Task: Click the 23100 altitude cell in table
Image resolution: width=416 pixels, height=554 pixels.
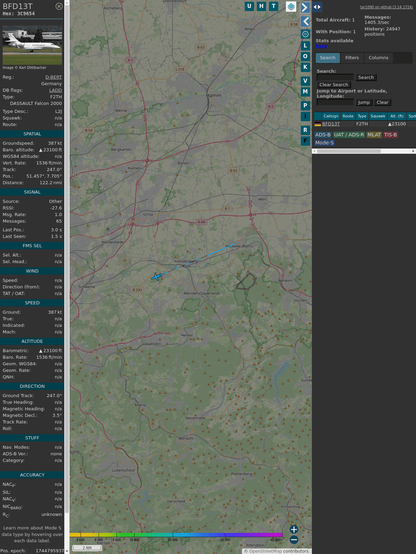Action: pos(397,124)
